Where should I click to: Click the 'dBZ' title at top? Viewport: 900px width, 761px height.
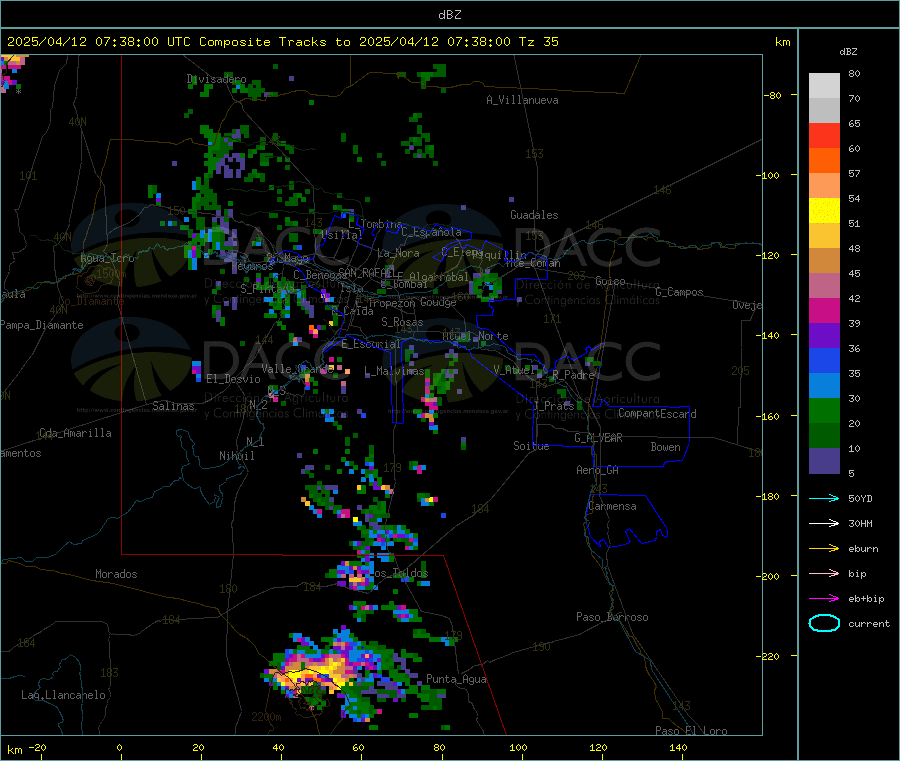pos(449,14)
